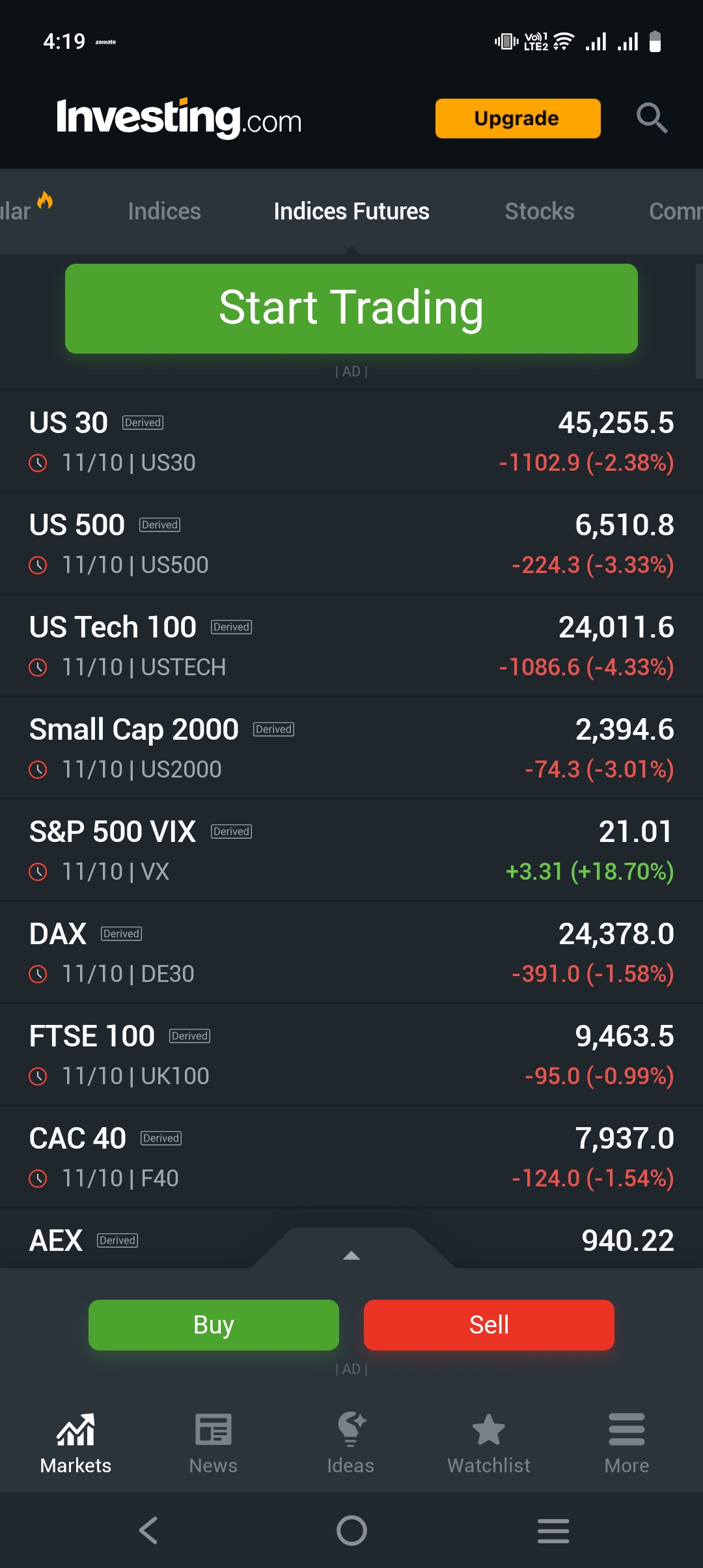Open Android recent apps button

553,1530
